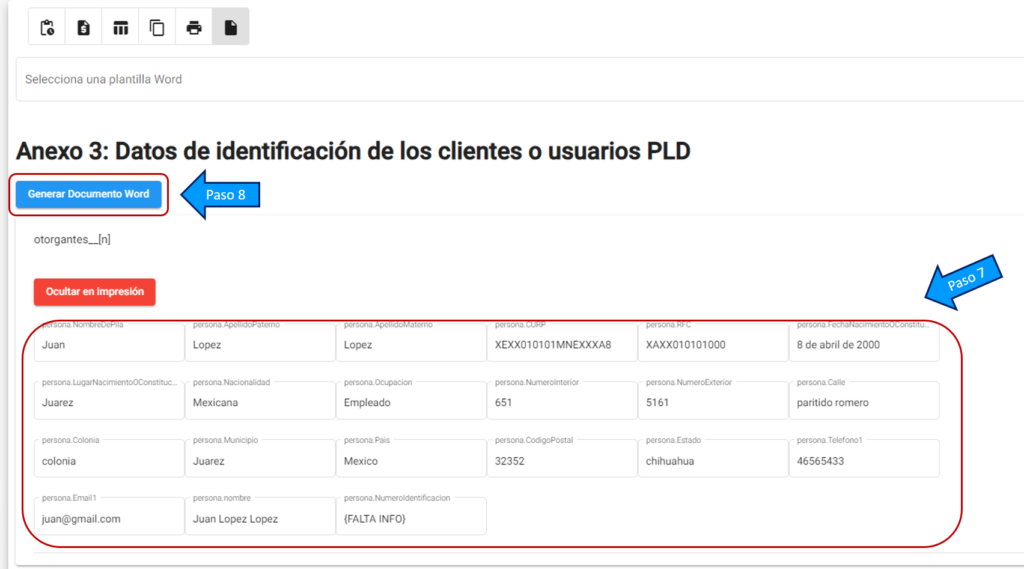The width and height of the screenshot is (1024, 569).
Task: Click the persona.NombreDePila field with Juan
Action: pos(109,342)
